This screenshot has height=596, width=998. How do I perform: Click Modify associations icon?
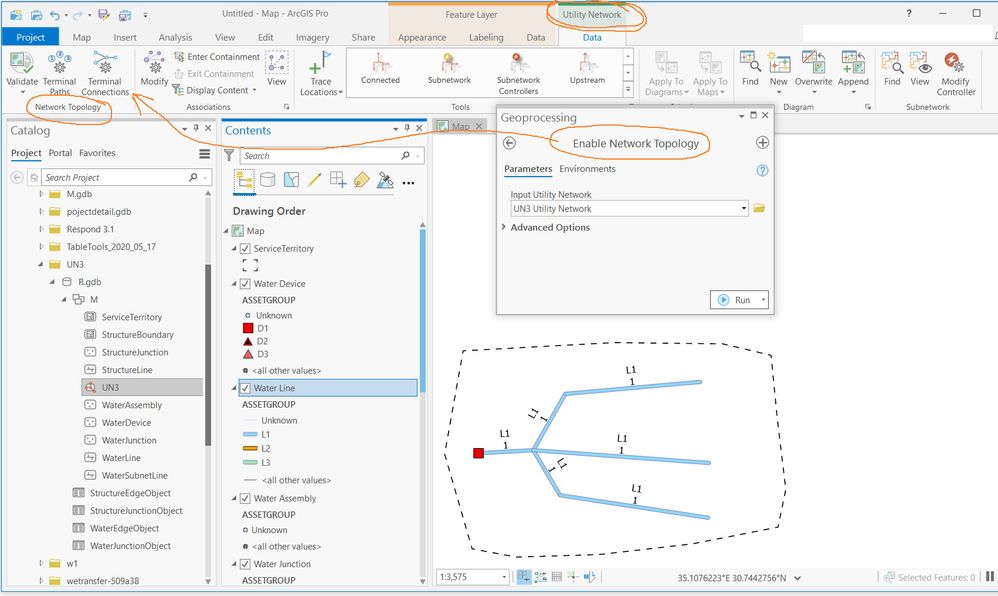[154, 62]
